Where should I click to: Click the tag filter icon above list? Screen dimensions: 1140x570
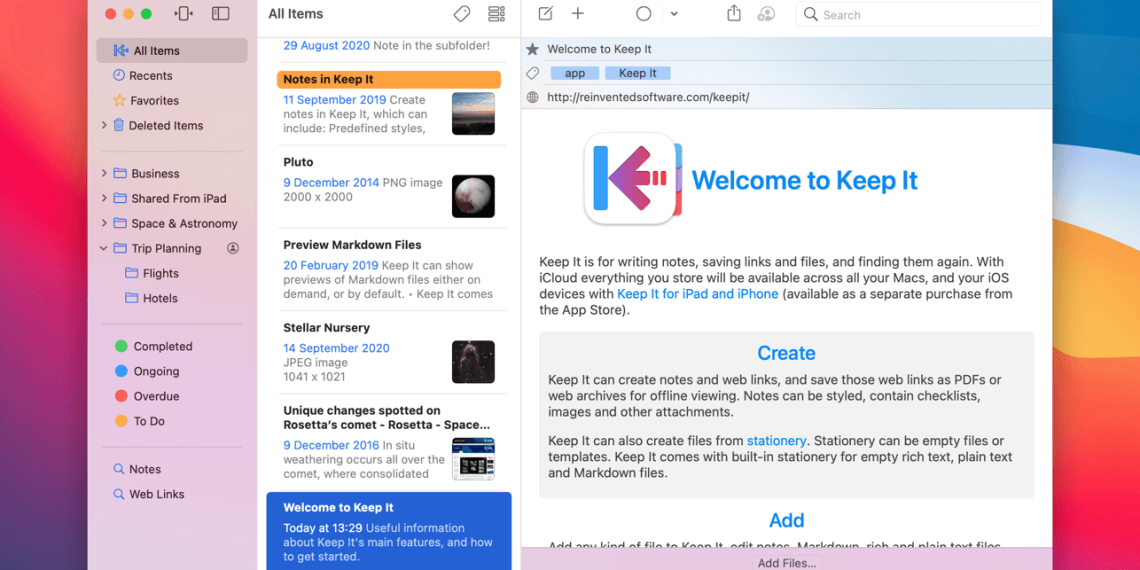point(461,14)
